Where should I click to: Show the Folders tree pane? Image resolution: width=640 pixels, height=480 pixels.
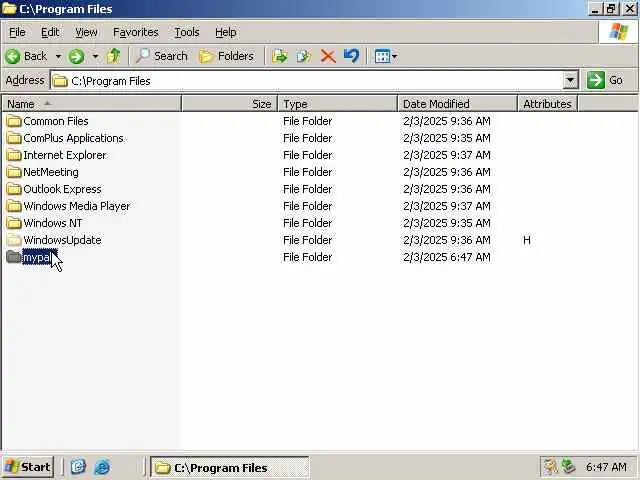pos(227,56)
